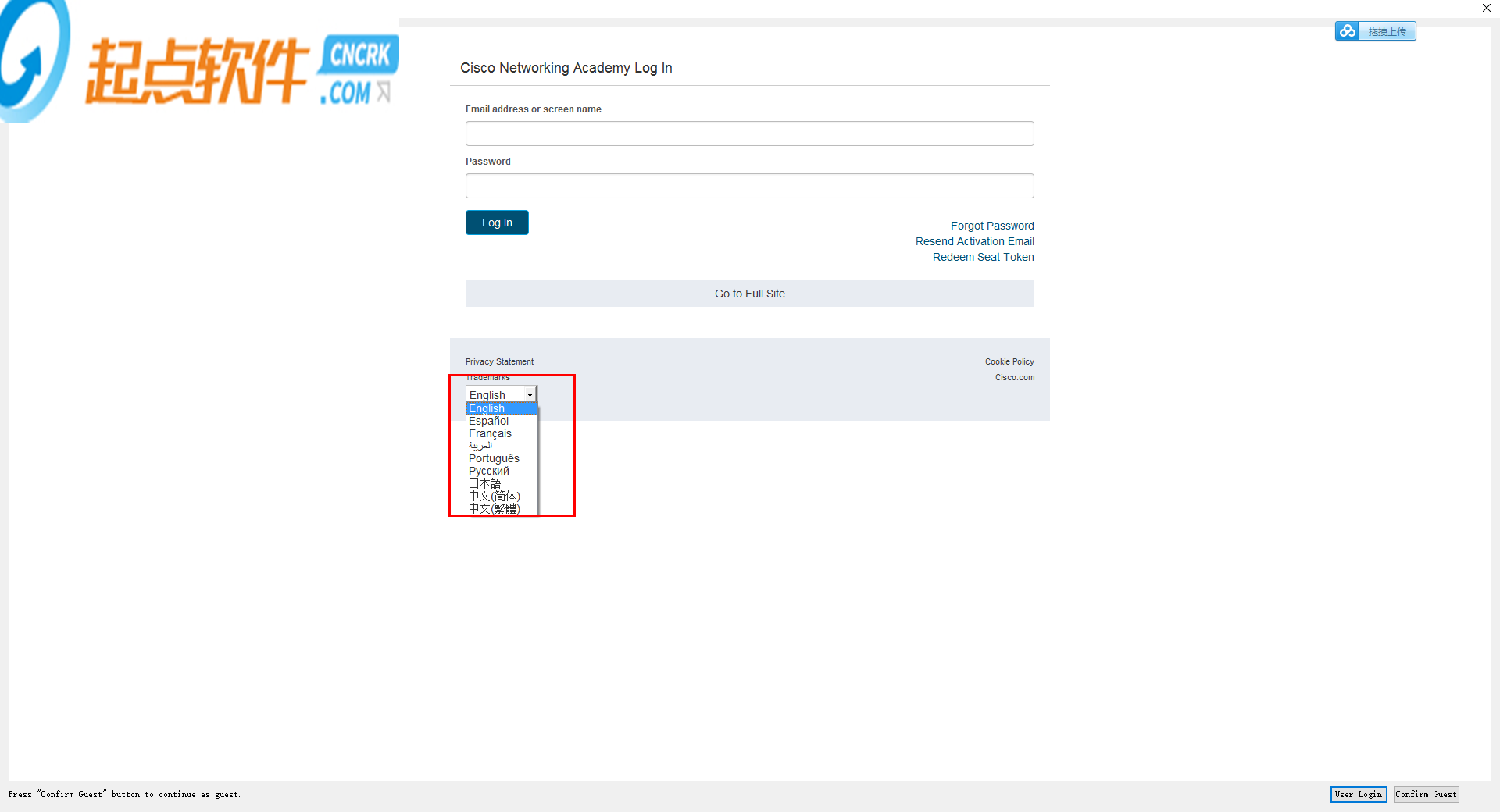Click the Resend Activation Email link
Image resolution: width=1500 pixels, height=812 pixels.
click(x=975, y=241)
